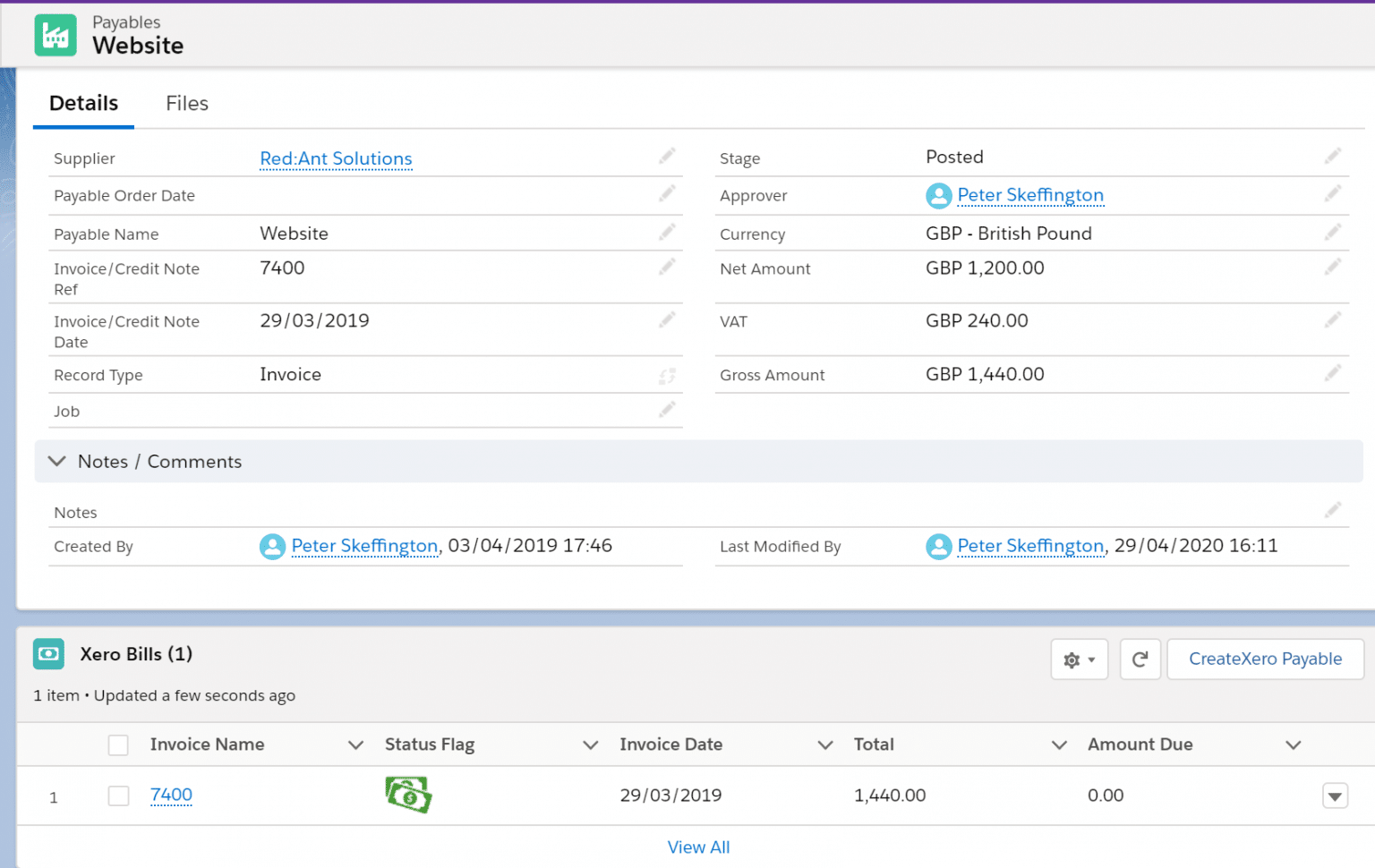
Task: Click View All under Xero Bills
Action: [698, 847]
